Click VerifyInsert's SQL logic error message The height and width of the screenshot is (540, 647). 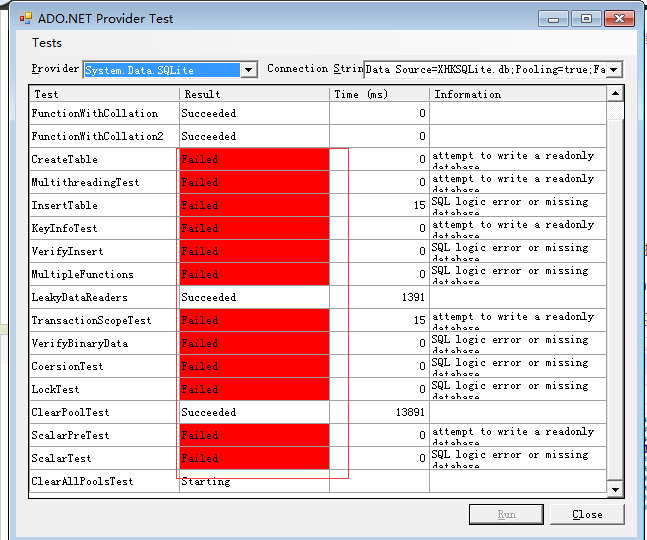click(518, 251)
